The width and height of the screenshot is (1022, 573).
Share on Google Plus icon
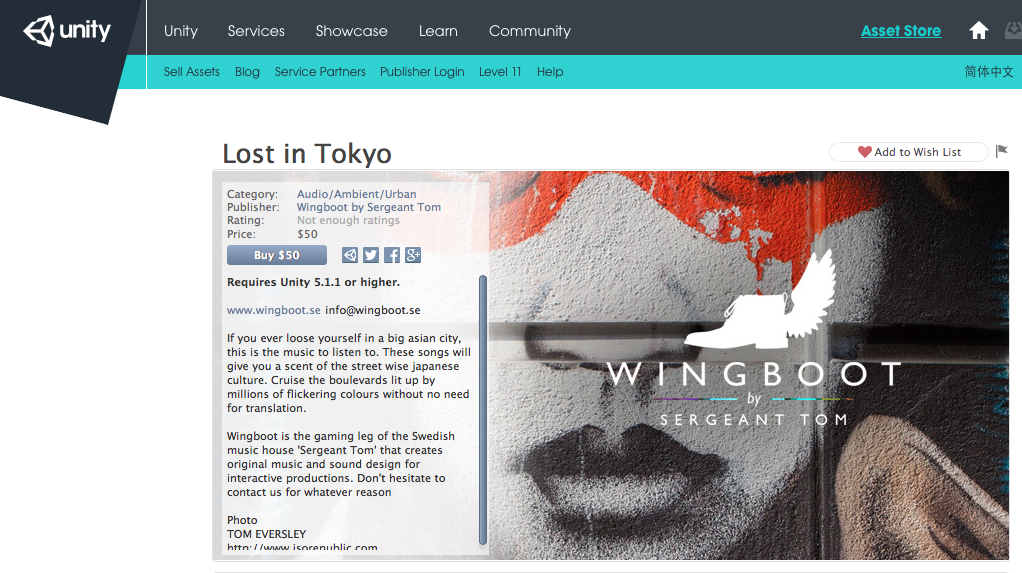click(x=413, y=255)
